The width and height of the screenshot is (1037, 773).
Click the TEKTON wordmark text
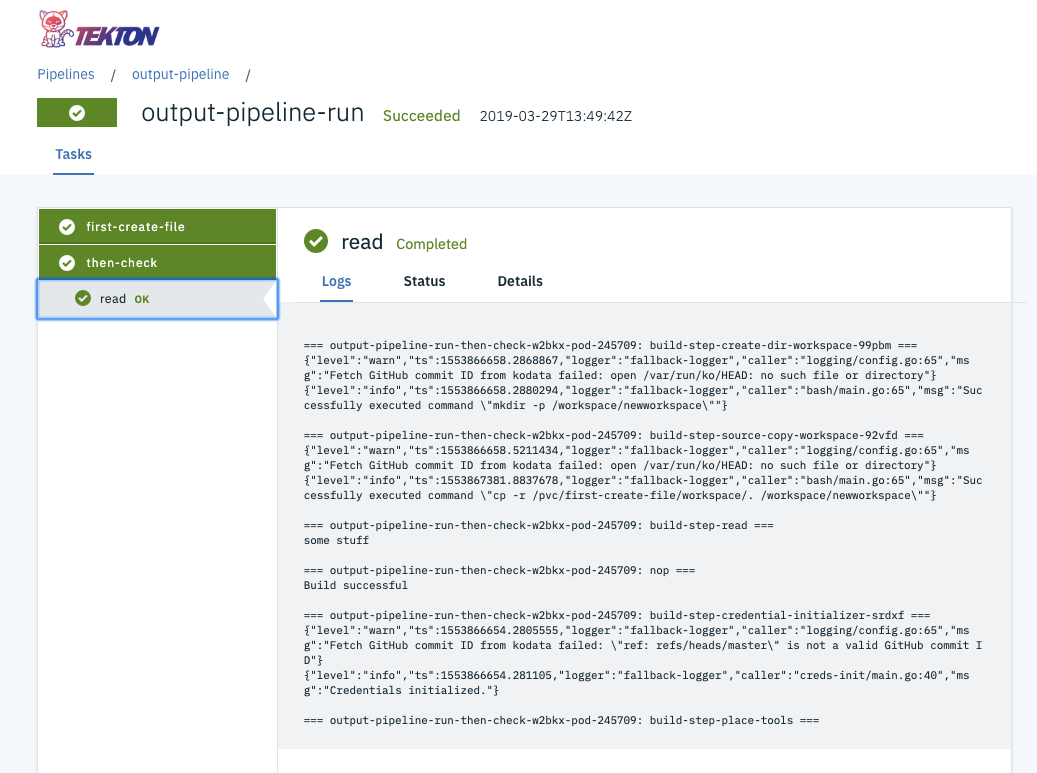117,36
